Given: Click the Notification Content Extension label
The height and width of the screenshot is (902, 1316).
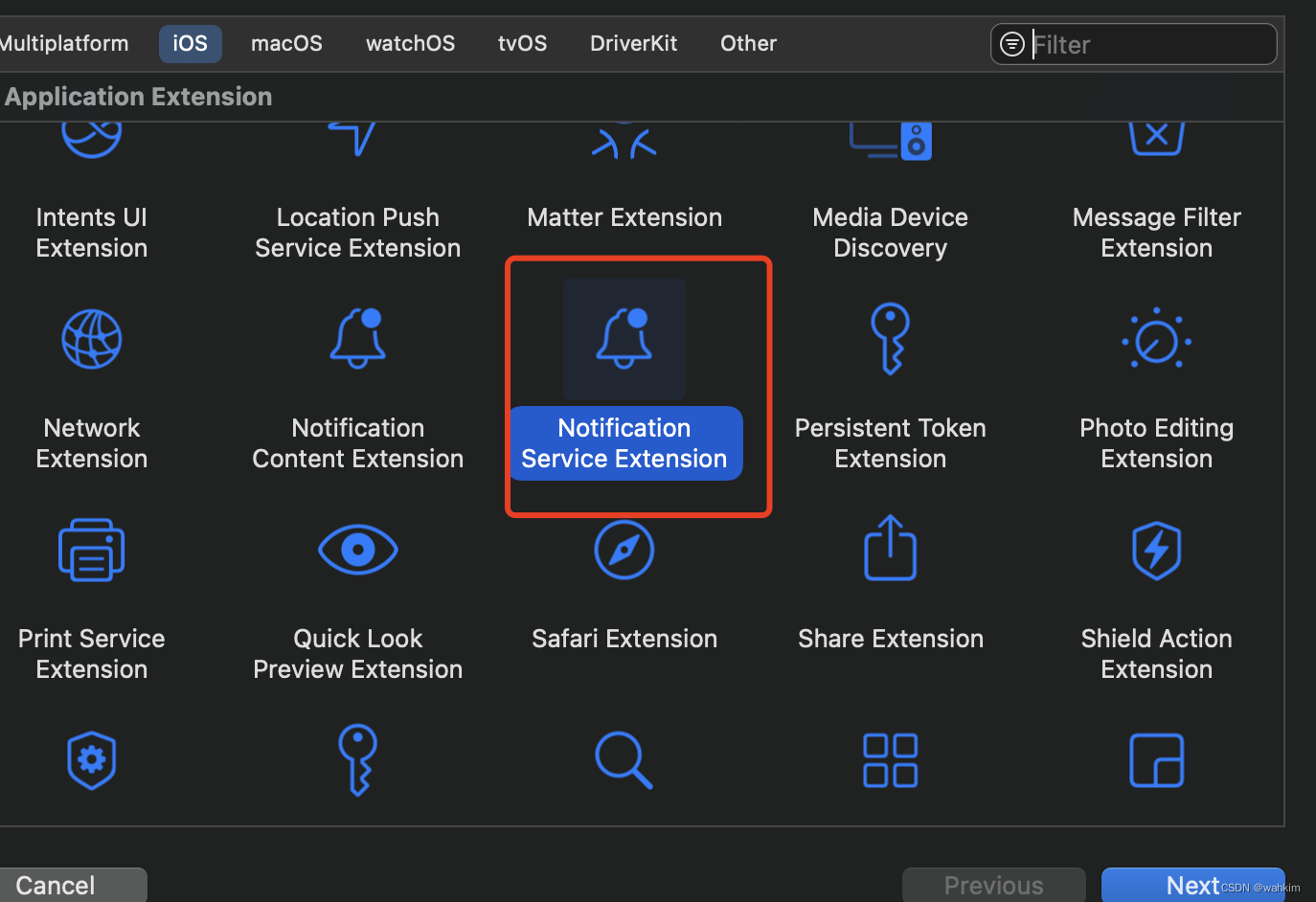Looking at the screenshot, I should pyautogui.click(x=358, y=443).
